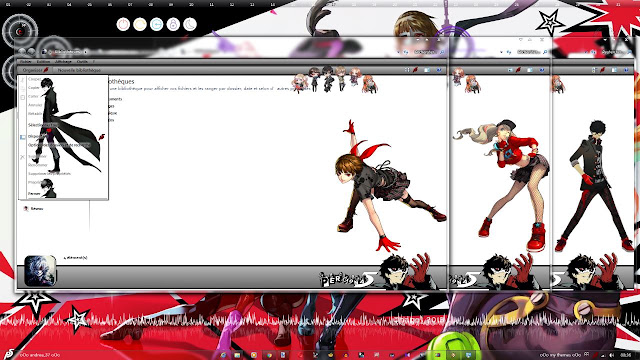640x360 pixels.
Task: Toggle the preview pane in the front window
Action: coord(427,70)
